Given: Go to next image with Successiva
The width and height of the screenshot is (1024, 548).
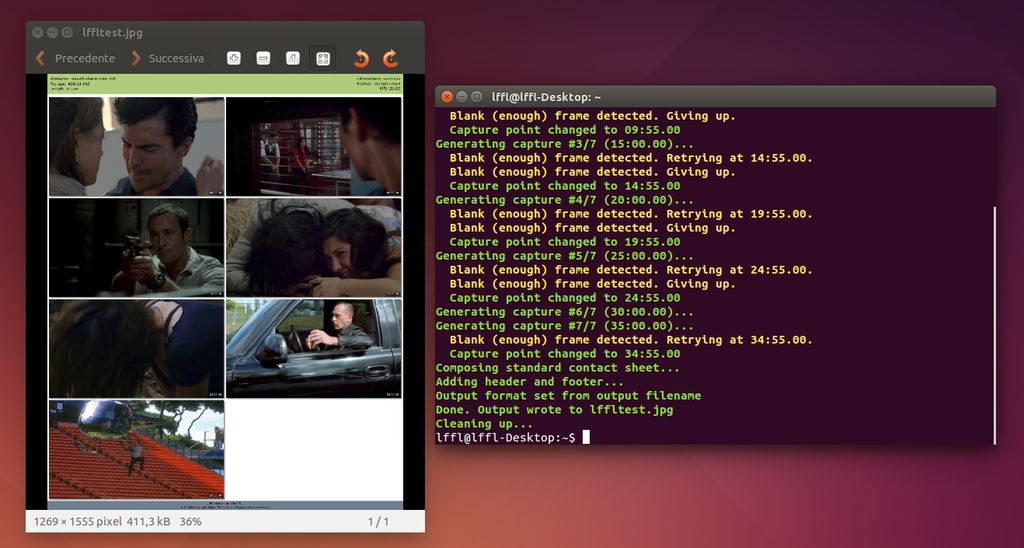Looking at the screenshot, I should [167, 58].
